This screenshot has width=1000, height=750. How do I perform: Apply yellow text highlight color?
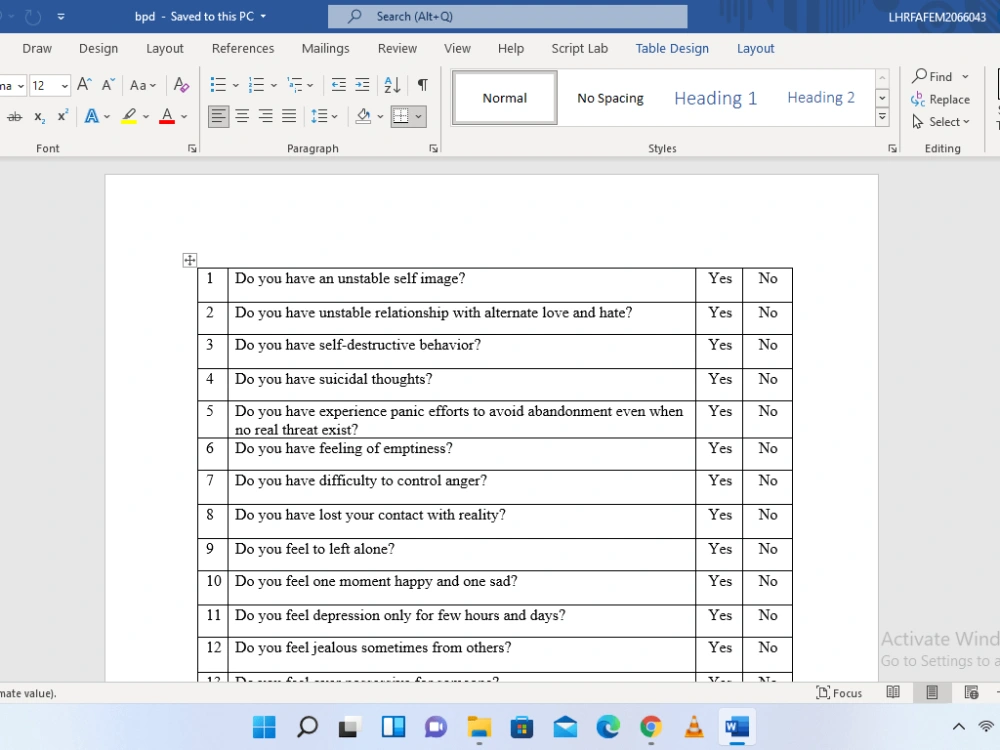coord(129,116)
